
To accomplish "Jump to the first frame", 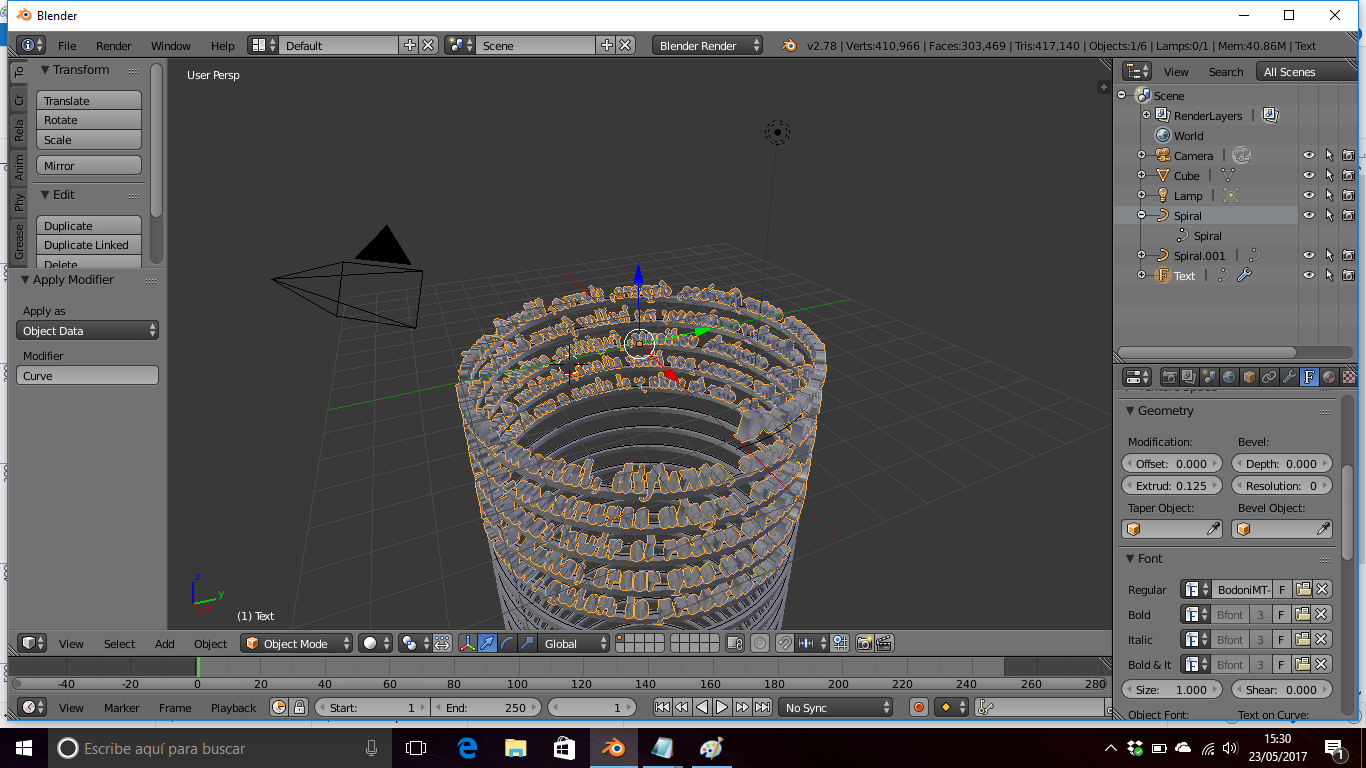I will (662, 707).
